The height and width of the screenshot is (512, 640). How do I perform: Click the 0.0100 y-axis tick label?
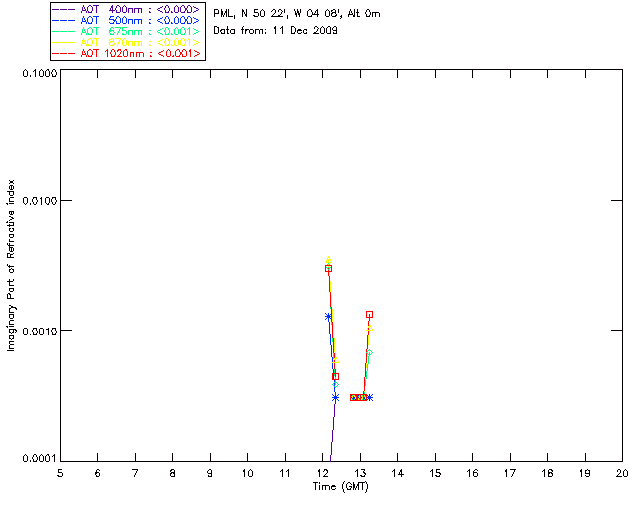click(39, 201)
